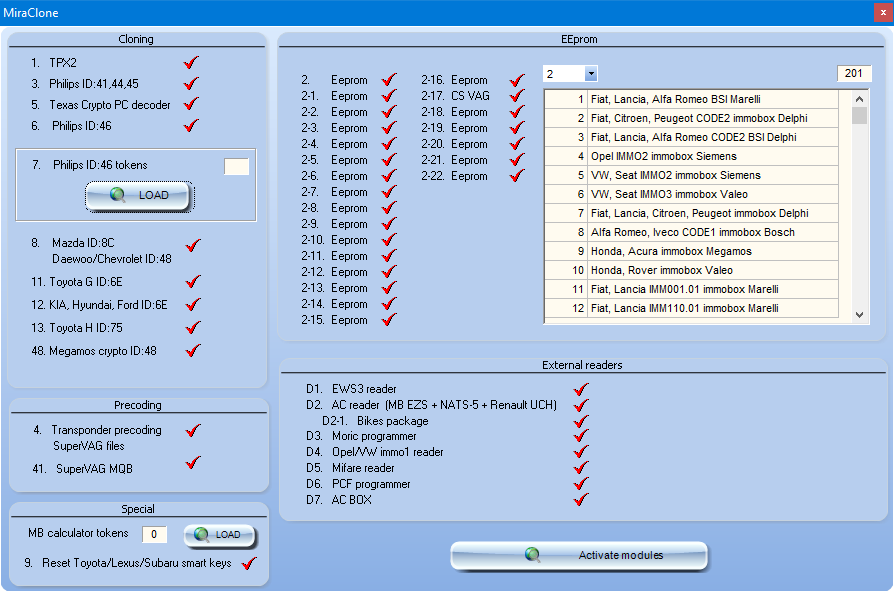Click LOAD under Philips ID:46 tokens
This screenshot has height=592, width=894.
[x=140, y=196]
